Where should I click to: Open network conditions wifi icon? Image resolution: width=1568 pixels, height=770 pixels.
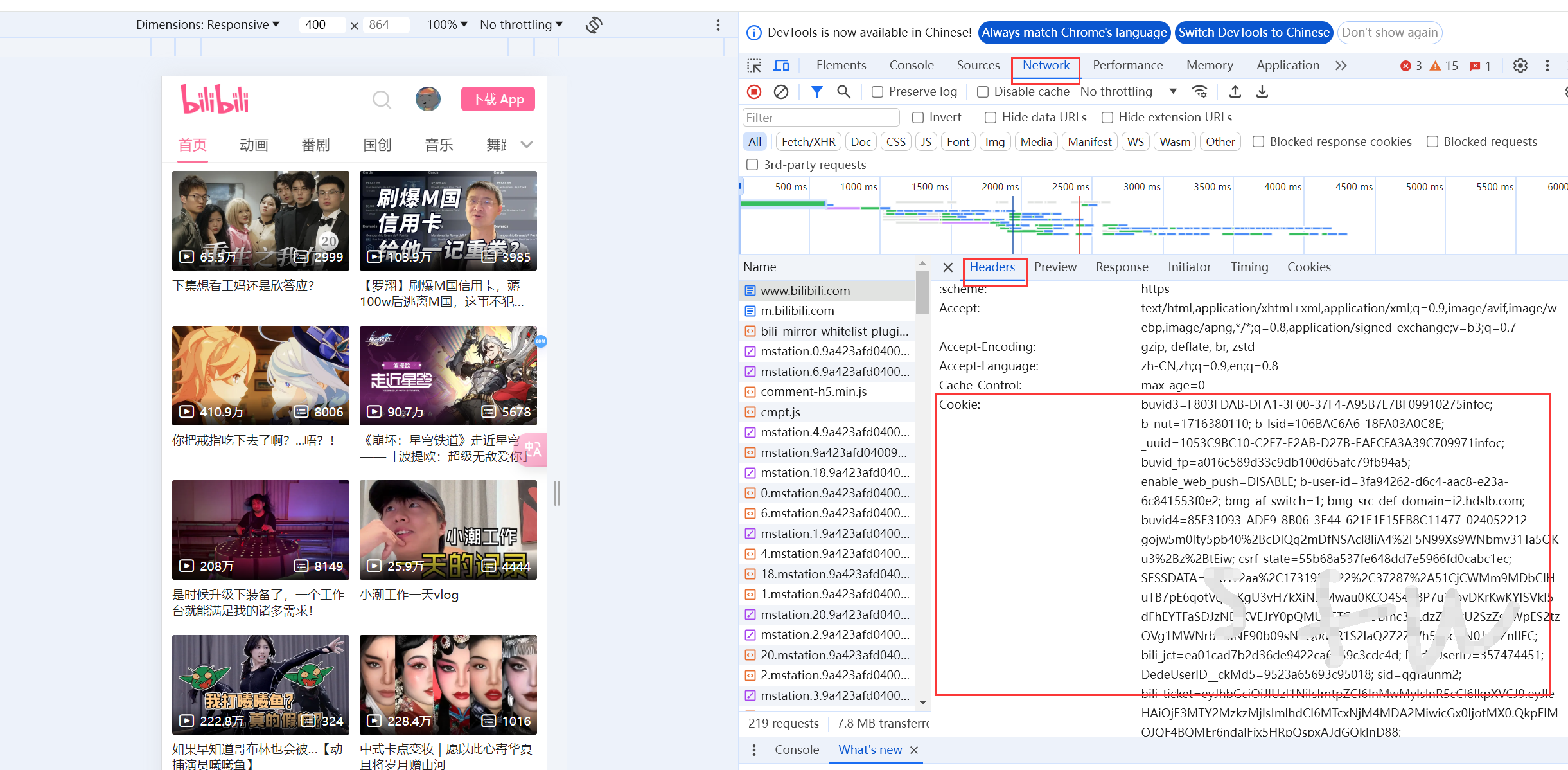(1199, 92)
